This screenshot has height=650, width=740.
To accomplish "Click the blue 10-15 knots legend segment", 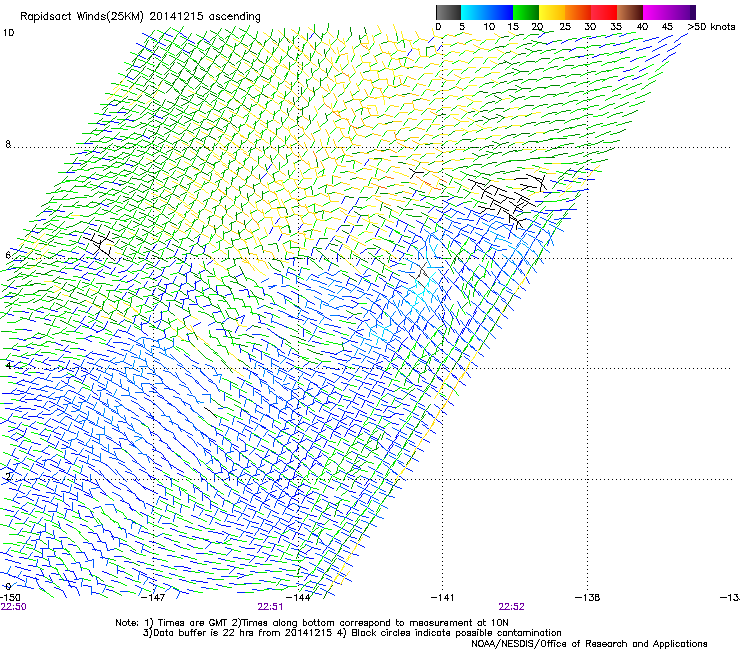I will [x=500, y=12].
